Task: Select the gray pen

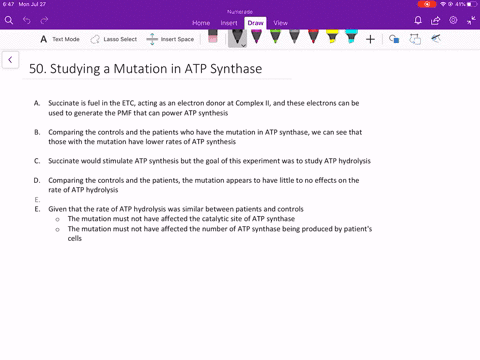Action: [294, 37]
